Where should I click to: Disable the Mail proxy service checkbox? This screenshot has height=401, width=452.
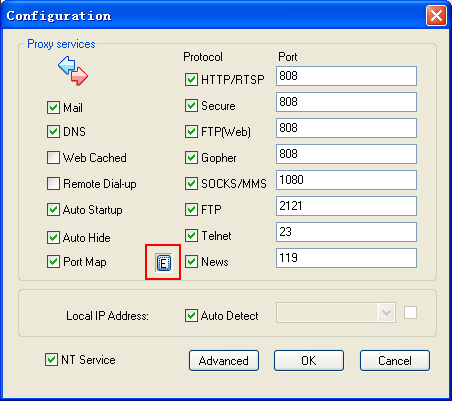[53, 108]
